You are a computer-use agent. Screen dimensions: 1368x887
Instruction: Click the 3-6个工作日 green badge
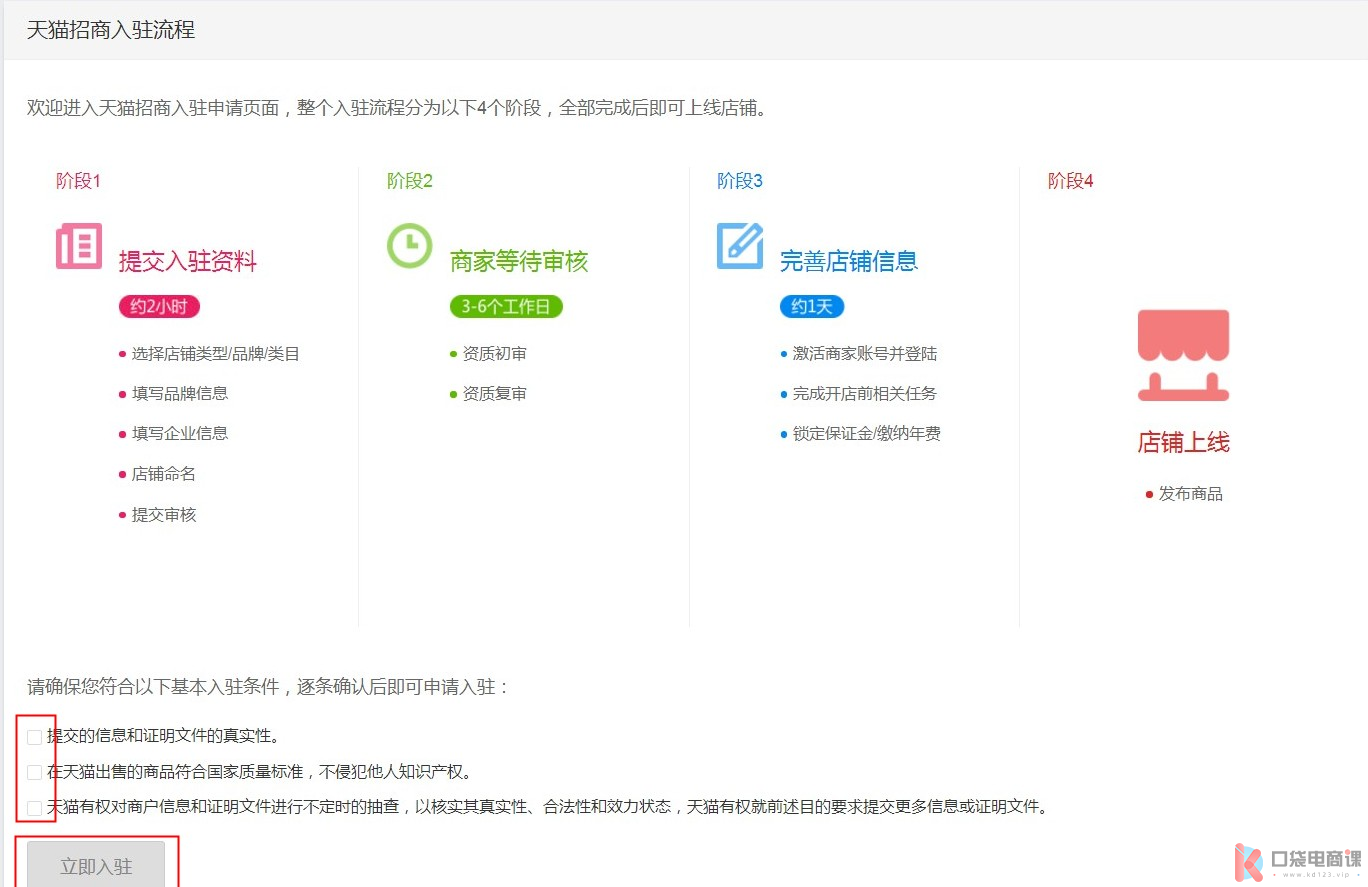click(506, 307)
